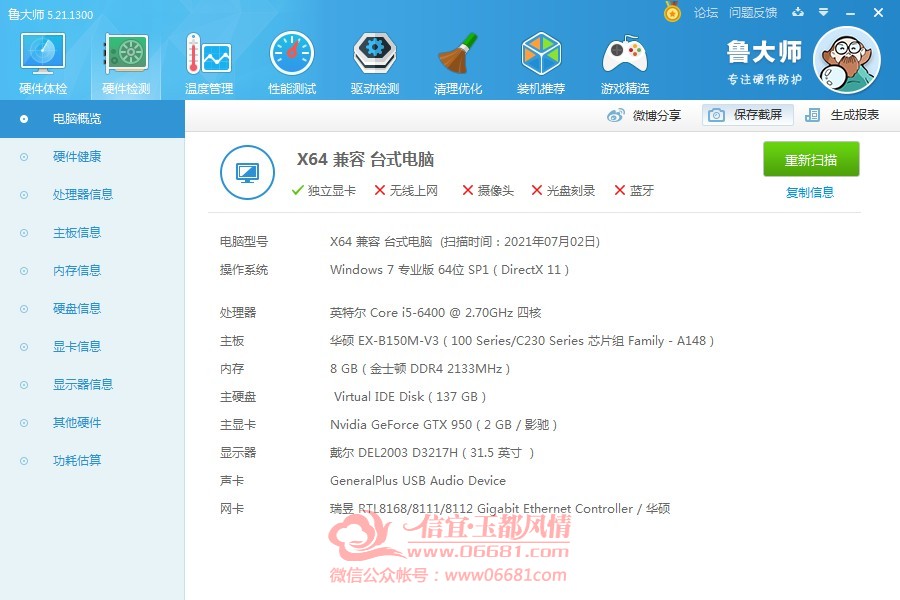Click the Virtual IDE Disk value
900x600 pixels.
point(410,397)
